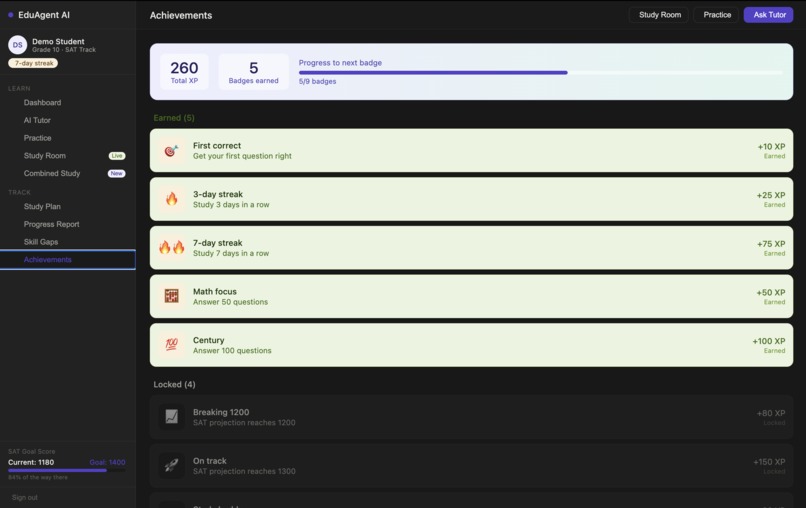Click the '7-day streak' badge card title

click(217, 243)
